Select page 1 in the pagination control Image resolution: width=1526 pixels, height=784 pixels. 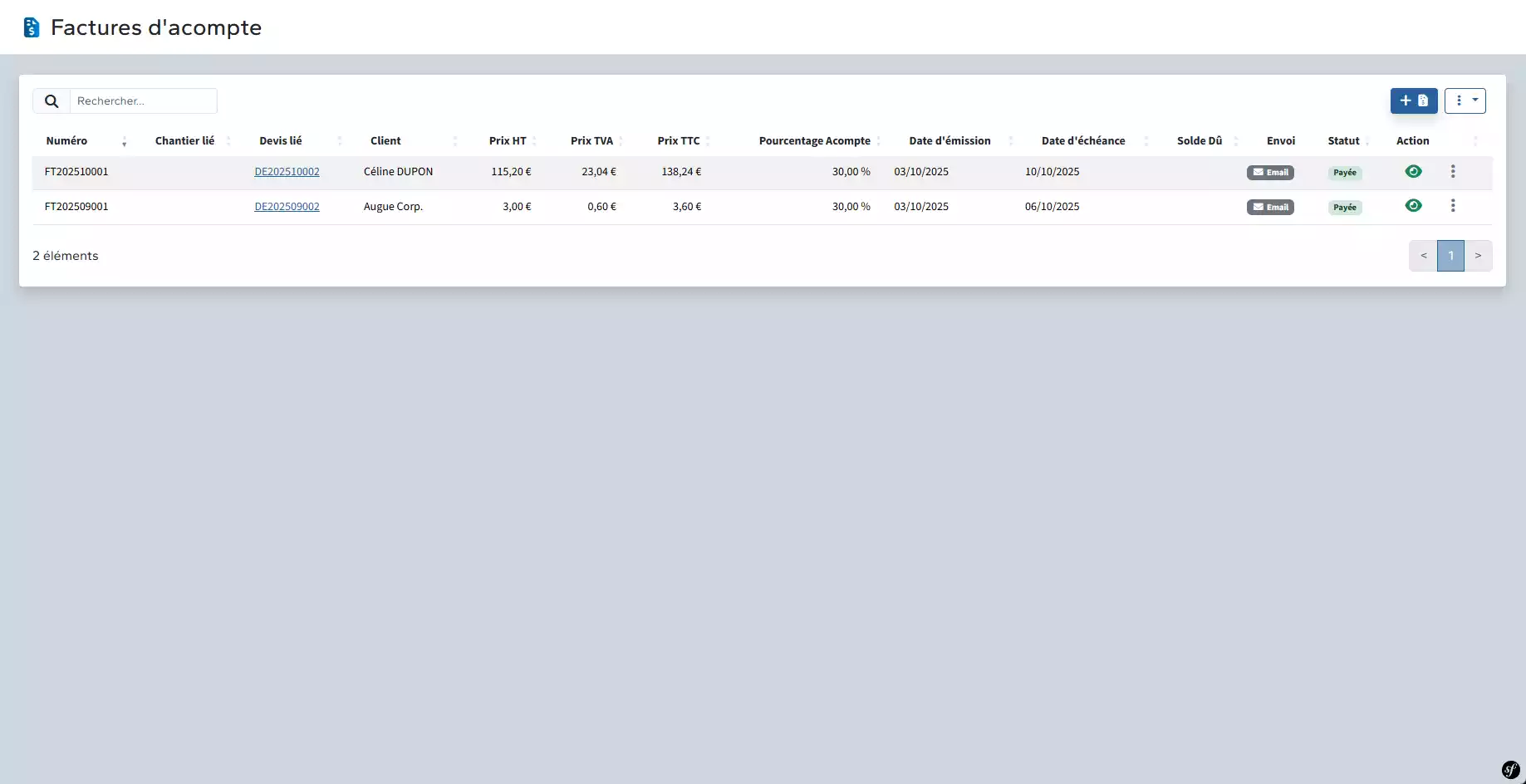(x=1451, y=255)
